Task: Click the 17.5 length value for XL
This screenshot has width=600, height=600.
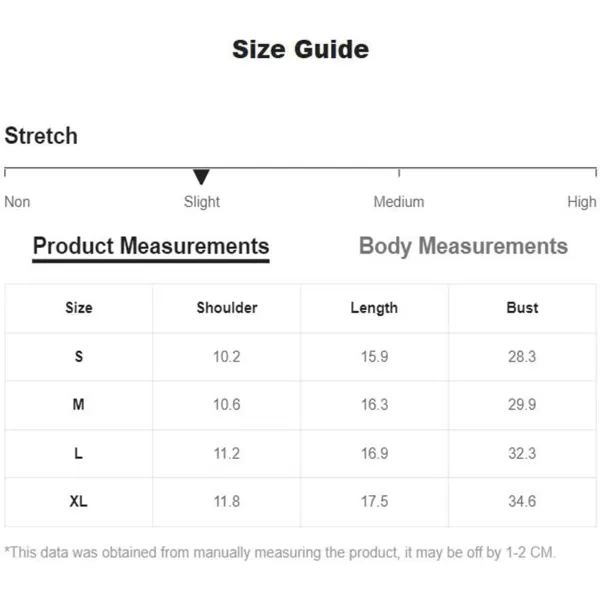Action: click(x=375, y=501)
